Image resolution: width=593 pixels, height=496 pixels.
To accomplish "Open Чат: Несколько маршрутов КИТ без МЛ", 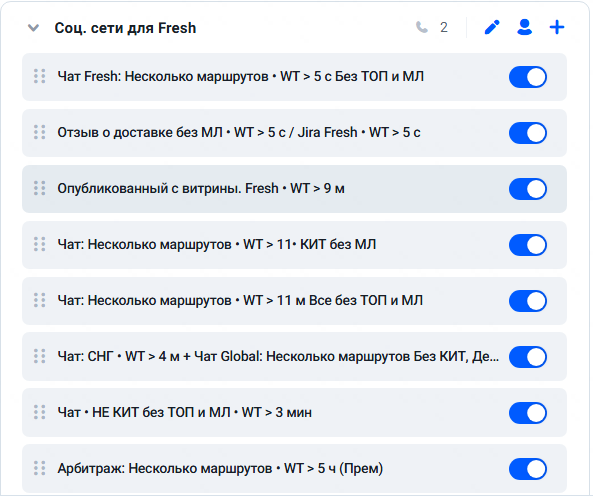I will 294,245.
